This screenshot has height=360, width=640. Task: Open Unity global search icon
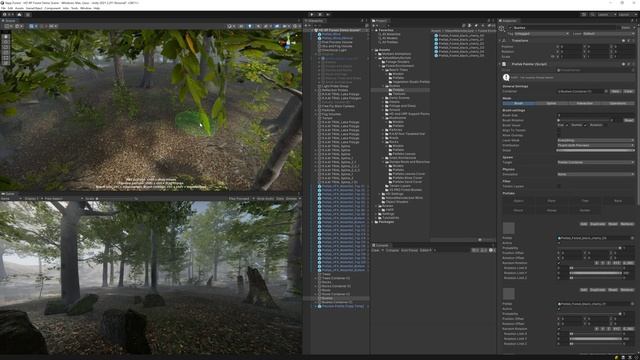(592, 15)
